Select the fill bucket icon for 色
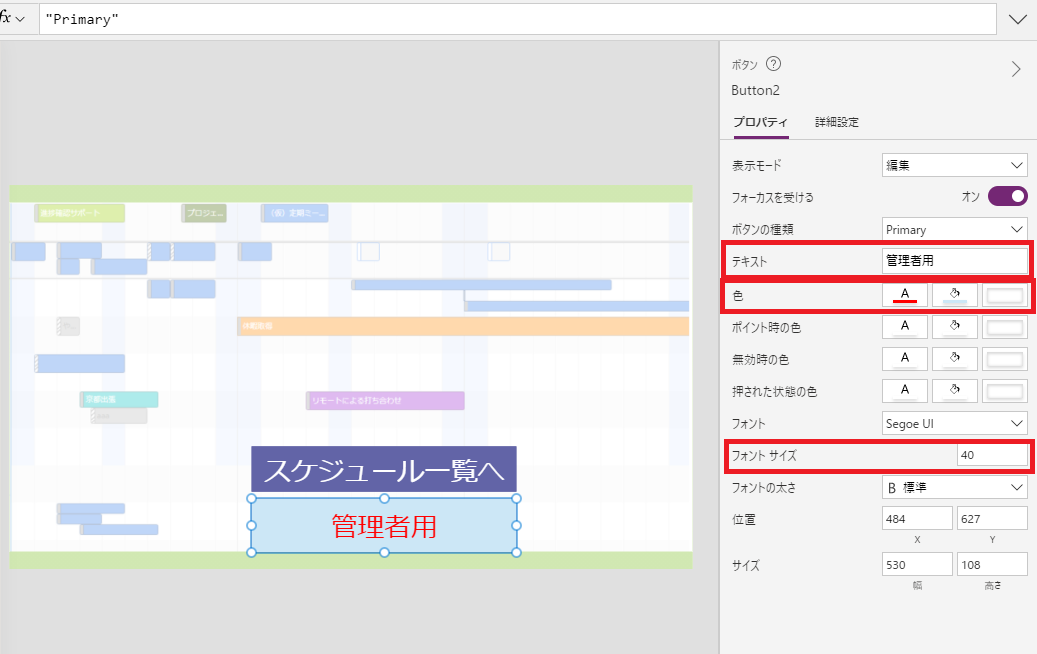 click(953, 294)
